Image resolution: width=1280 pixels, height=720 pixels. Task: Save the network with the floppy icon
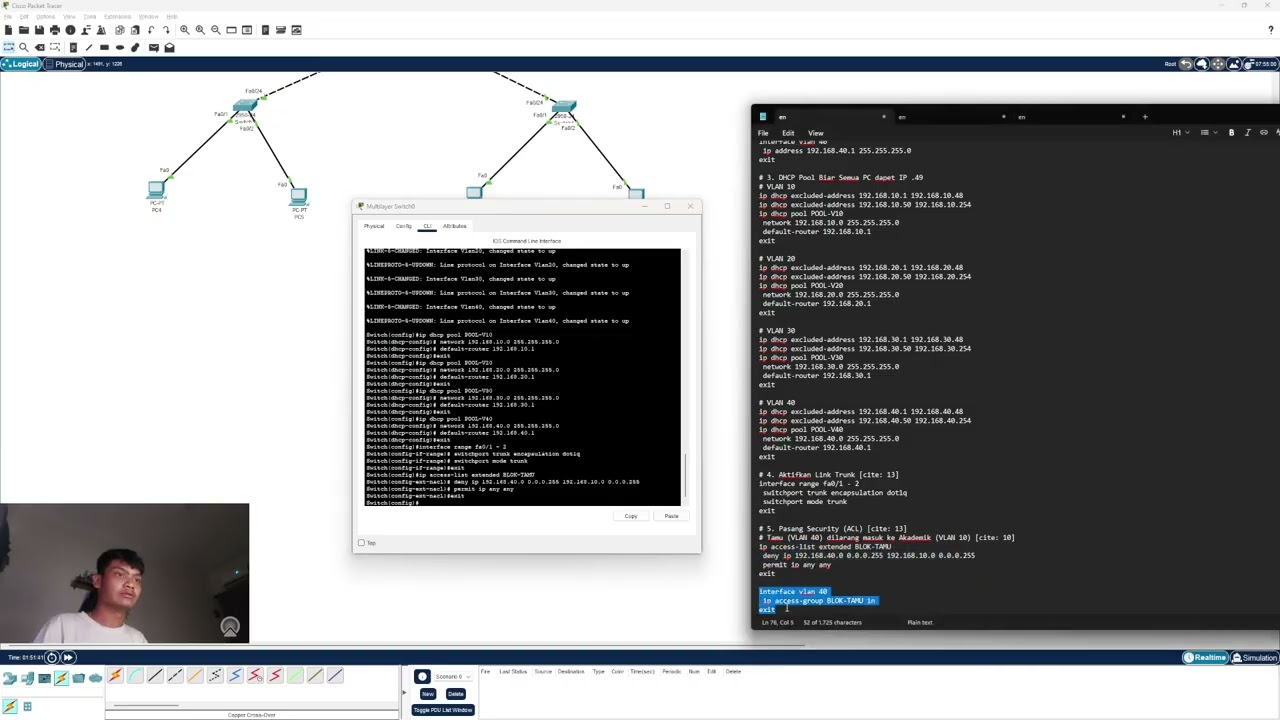tap(39, 30)
